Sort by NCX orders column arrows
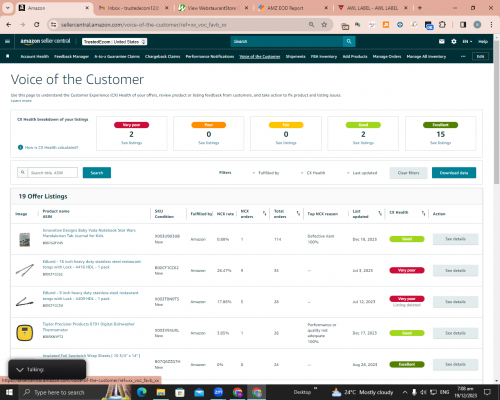Screen dimensions: 500x400 pos(264,213)
